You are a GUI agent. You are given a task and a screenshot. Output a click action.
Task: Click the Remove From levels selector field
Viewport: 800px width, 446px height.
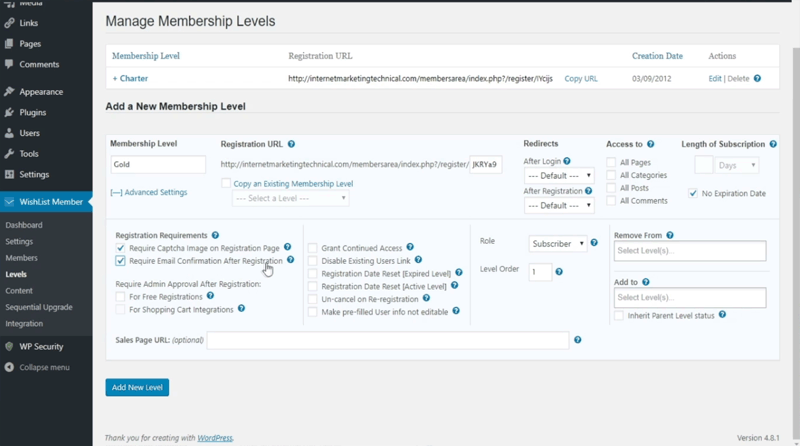(x=689, y=251)
